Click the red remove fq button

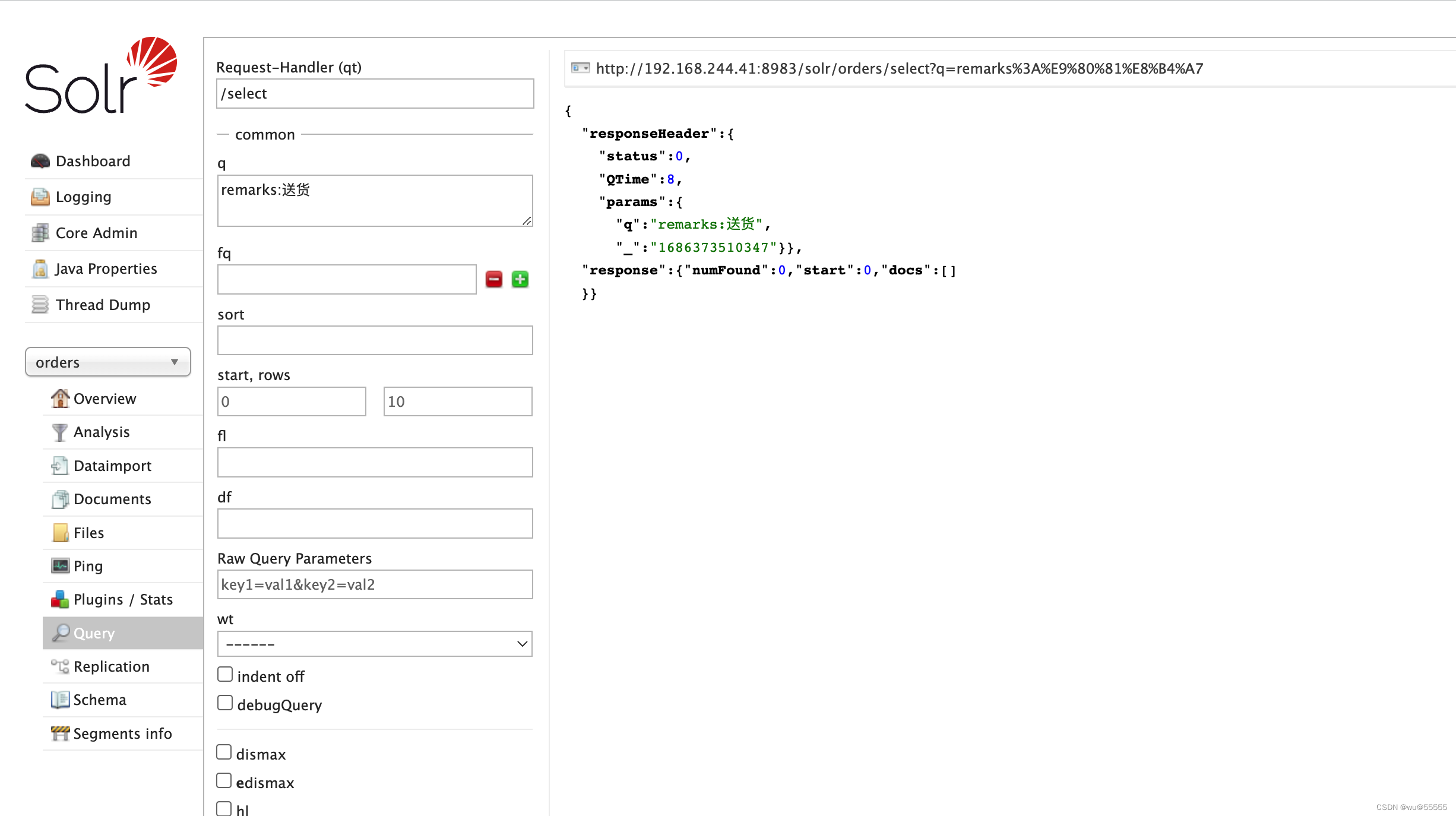click(493, 279)
